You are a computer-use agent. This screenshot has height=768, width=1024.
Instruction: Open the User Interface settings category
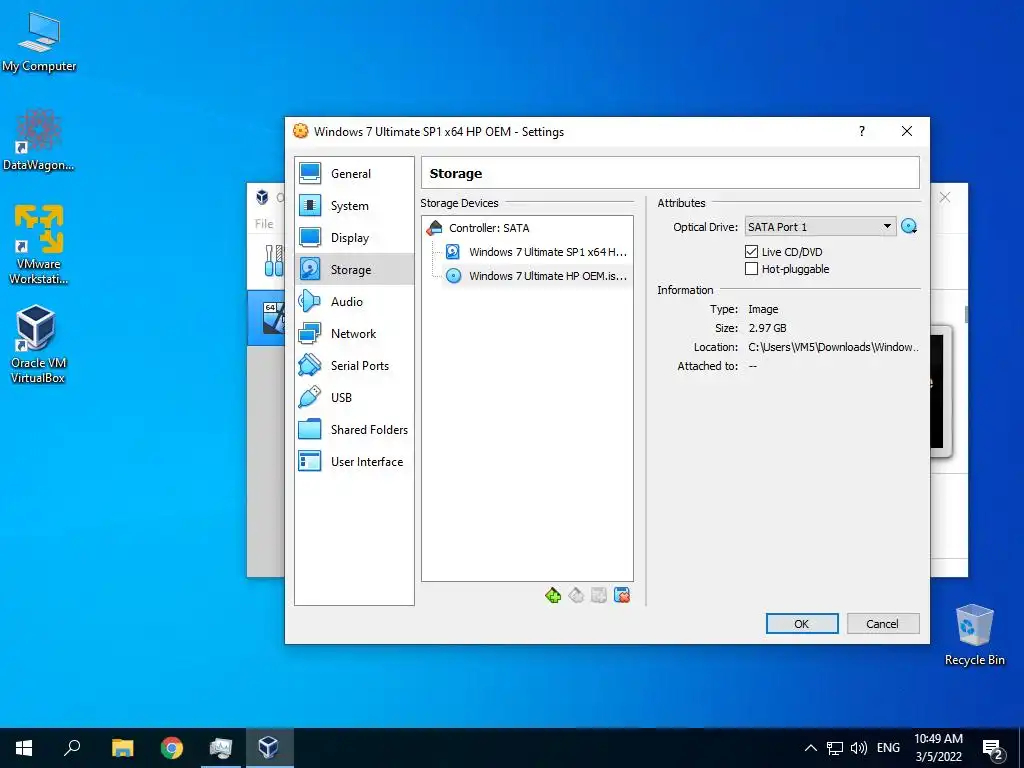click(x=354, y=461)
